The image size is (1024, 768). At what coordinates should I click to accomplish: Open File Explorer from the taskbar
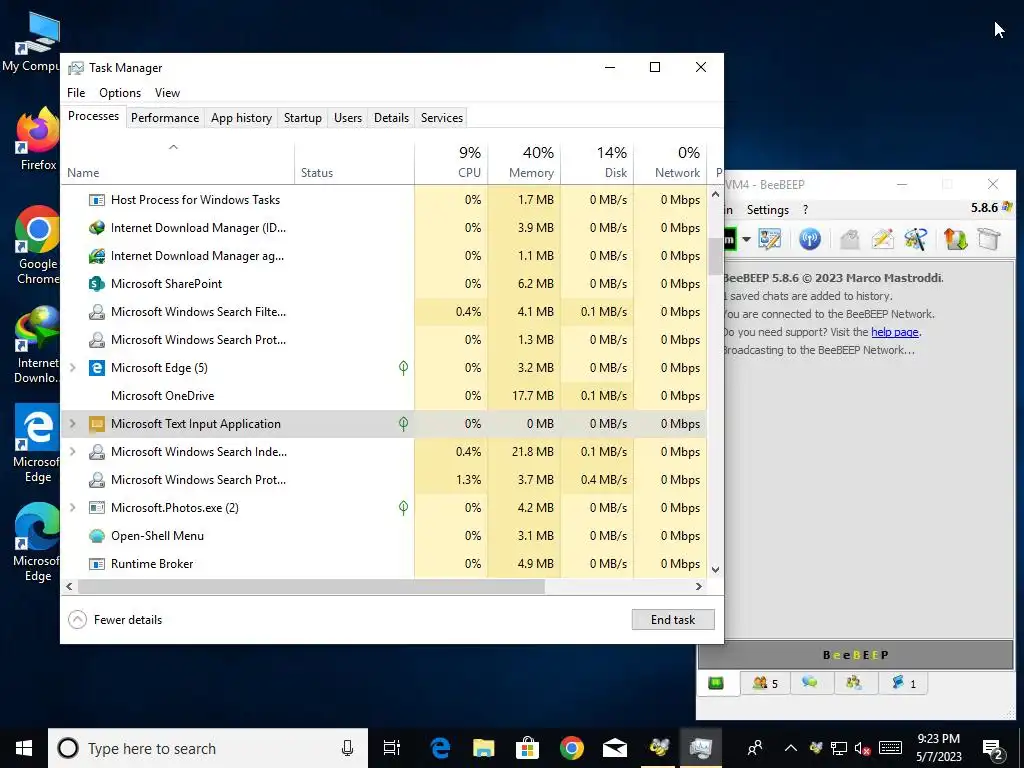tap(484, 748)
